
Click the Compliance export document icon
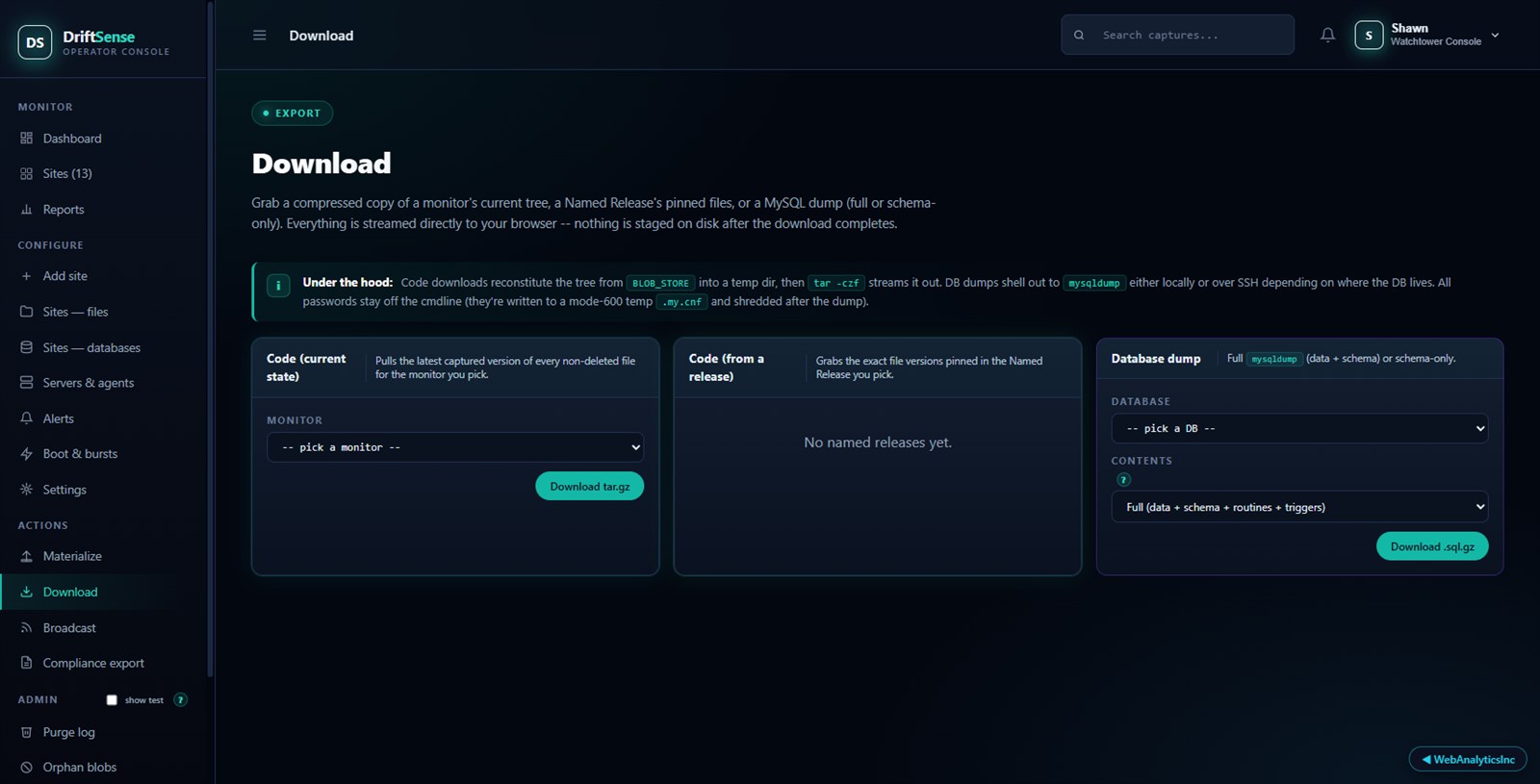coord(26,663)
